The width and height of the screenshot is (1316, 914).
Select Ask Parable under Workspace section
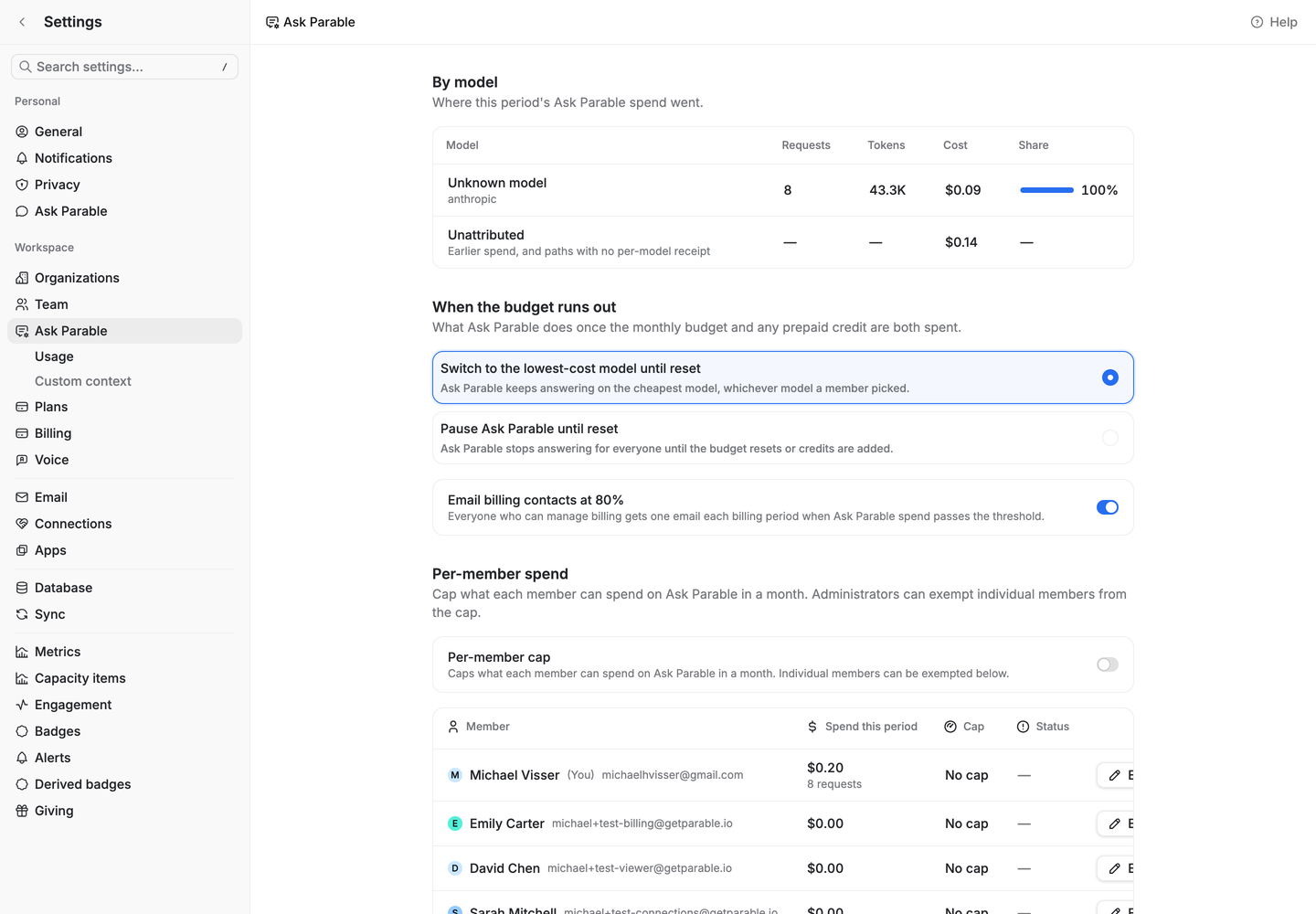(124, 331)
